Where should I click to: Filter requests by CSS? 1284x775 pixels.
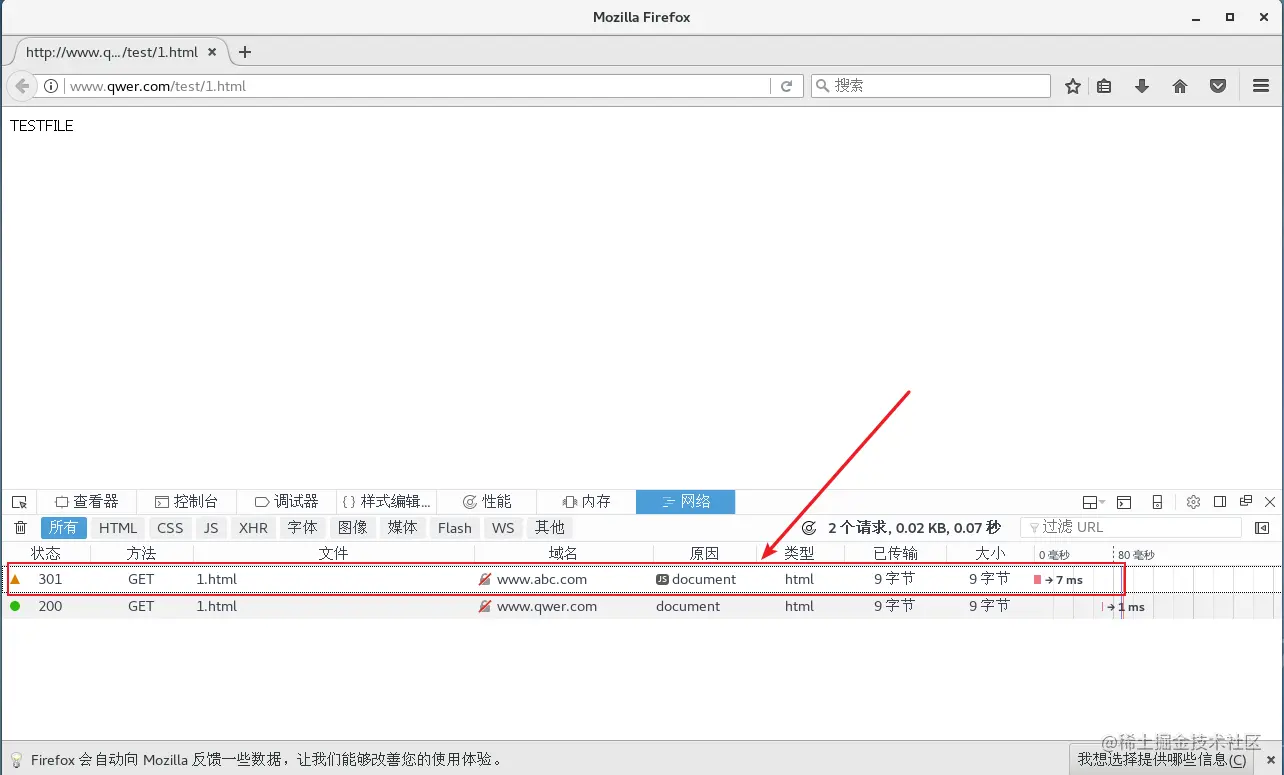(171, 528)
